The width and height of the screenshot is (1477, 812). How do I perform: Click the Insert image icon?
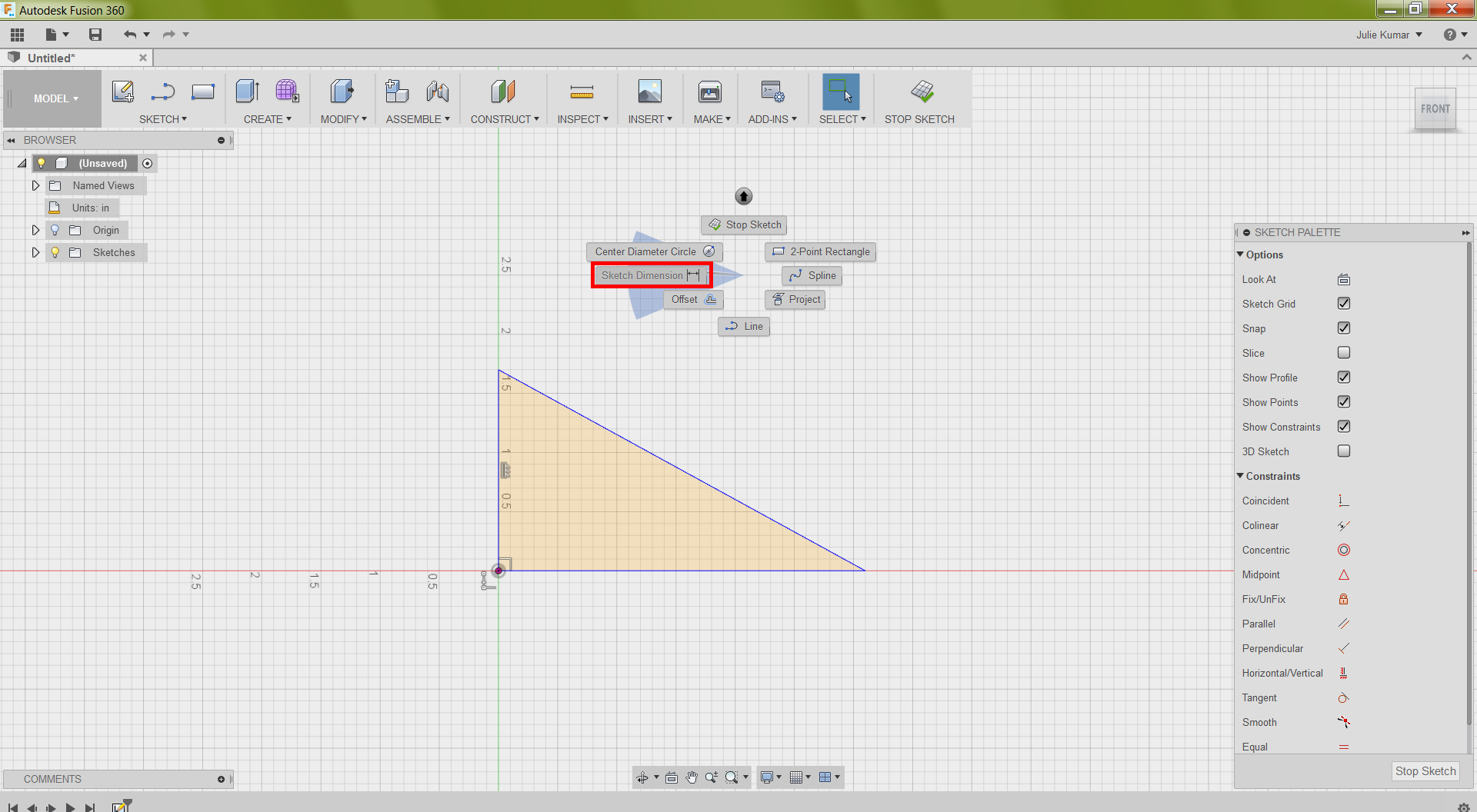[650, 92]
